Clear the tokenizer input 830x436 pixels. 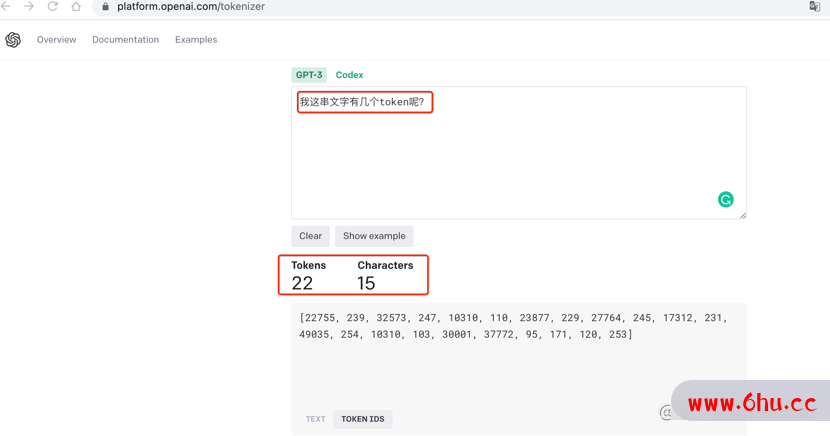pos(311,236)
